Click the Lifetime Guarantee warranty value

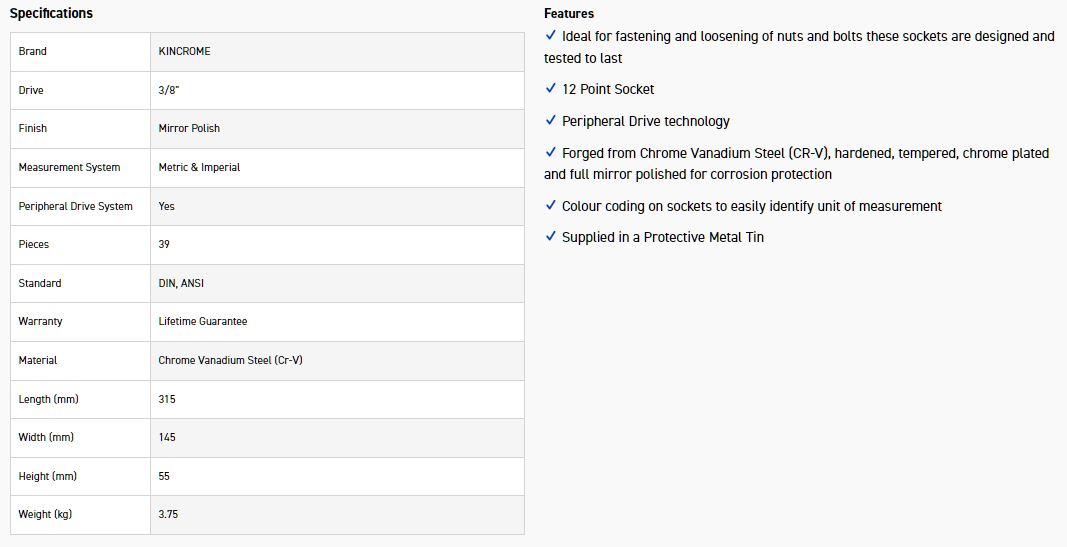pos(203,321)
